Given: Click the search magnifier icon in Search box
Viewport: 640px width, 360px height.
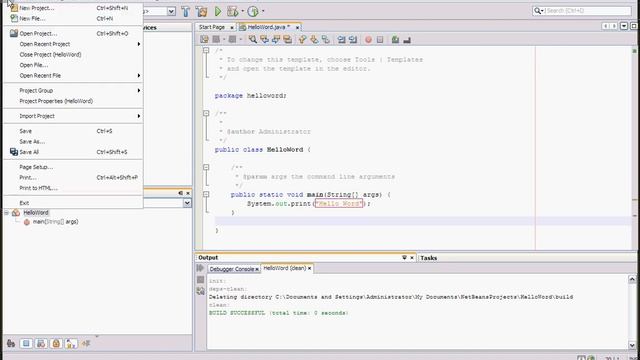Looking at the screenshot, I should click(x=538, y=11).
